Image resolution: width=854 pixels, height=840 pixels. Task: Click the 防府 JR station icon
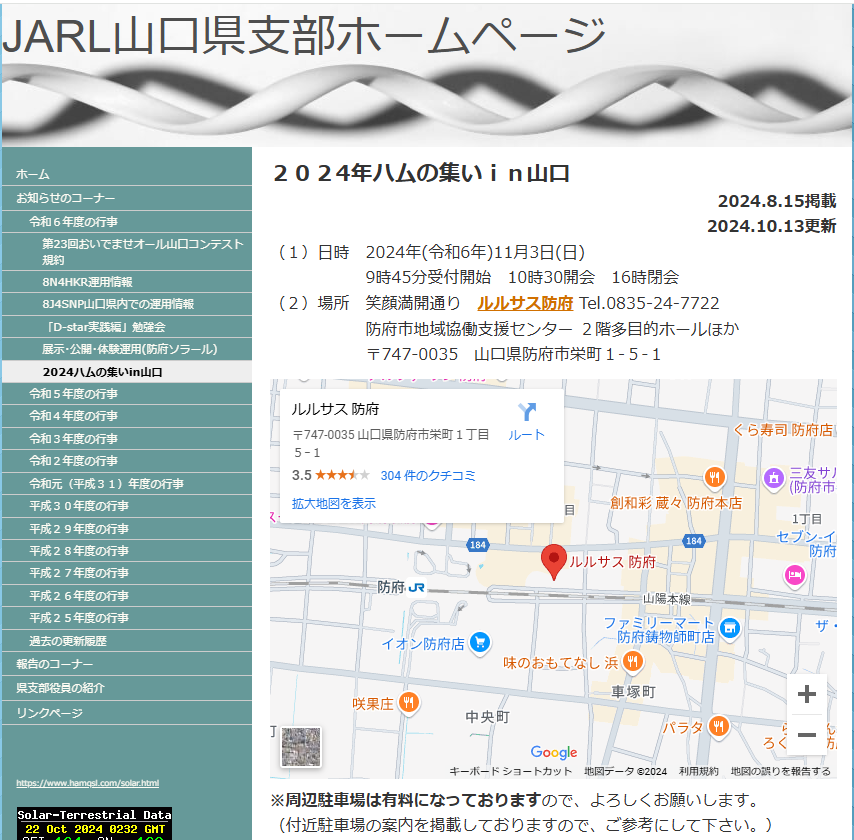coord(416,588)
